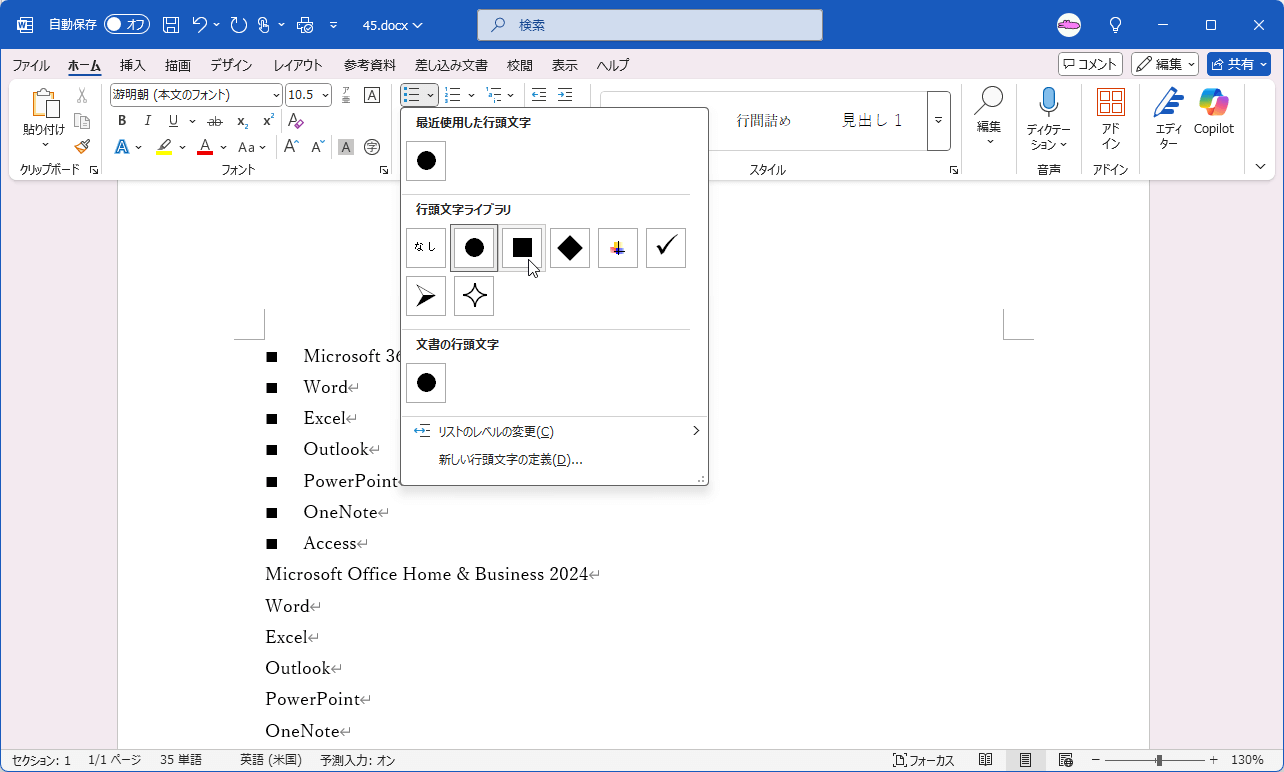This screenshot has width=1284, height=772.
Task: Toggle the AutoSave (自動保存) switch
Action: pyautogui.click(x=127, y=24)
